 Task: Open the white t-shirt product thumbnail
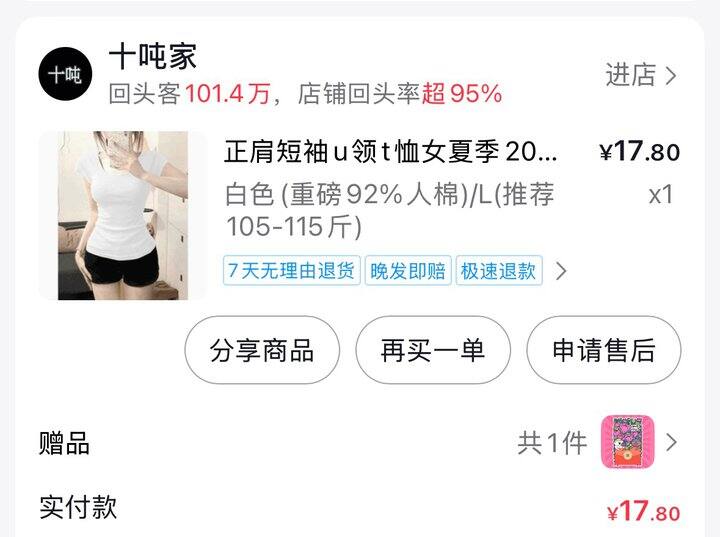pyautogui.click(x=123, y=215)
